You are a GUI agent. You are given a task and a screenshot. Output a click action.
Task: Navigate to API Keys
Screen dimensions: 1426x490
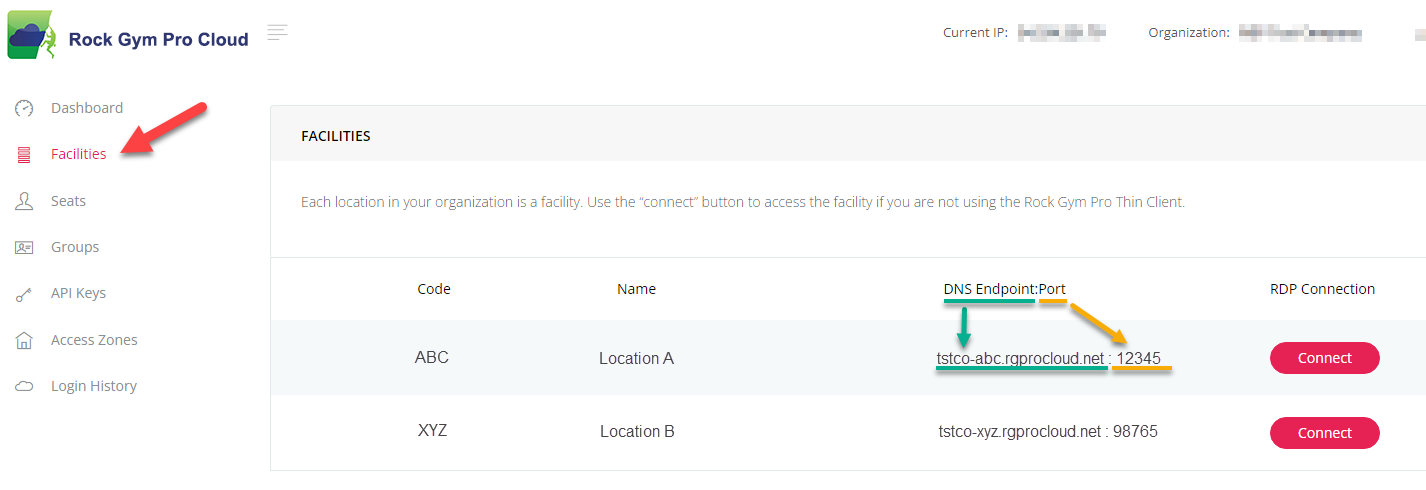pyautogui.click(x=78, y=293)
